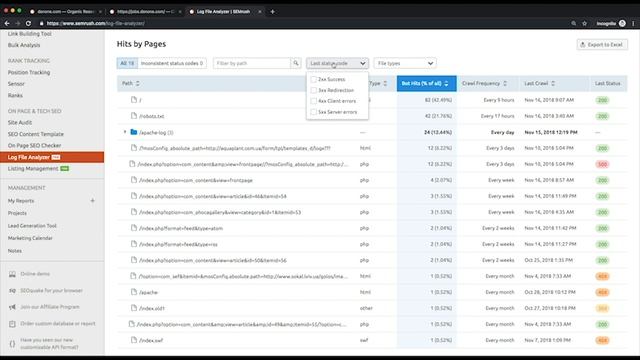
Task: Sort by Bot Hits (% of all) column
Action: click(427, 83)
